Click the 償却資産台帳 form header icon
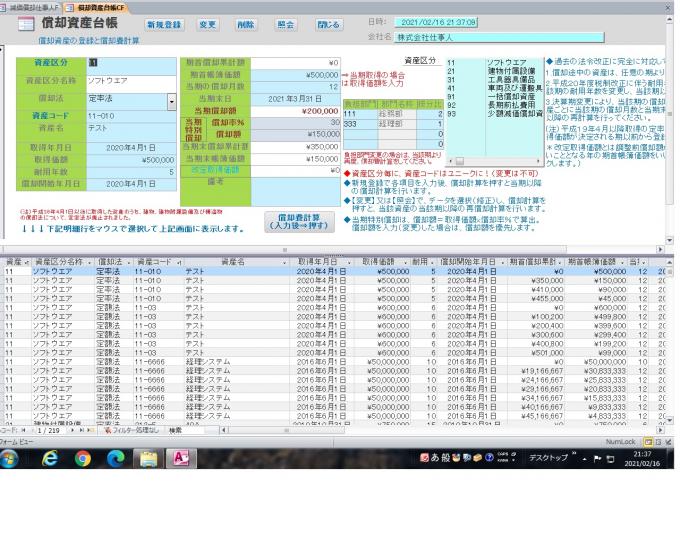Image resolution: width=680 pixels, height=544 pixels. (28, 24)
